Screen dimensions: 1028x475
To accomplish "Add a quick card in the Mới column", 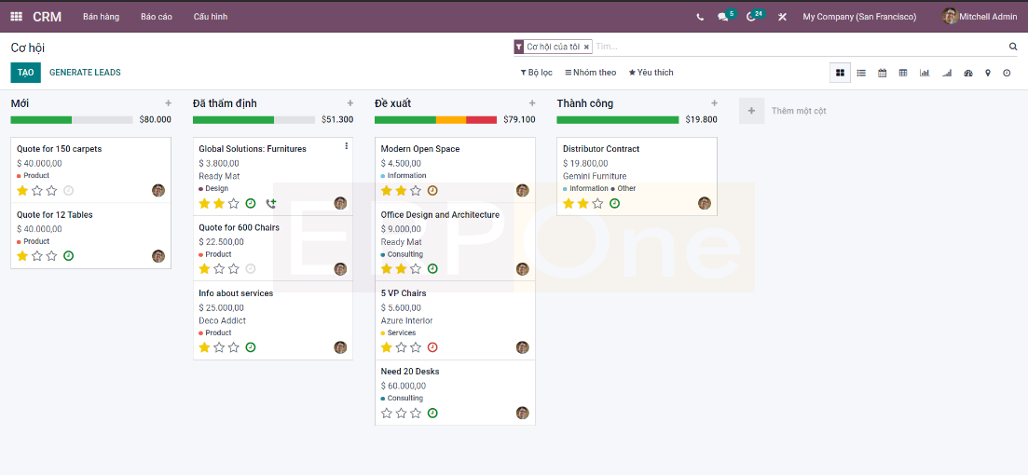I will point(168,104).
